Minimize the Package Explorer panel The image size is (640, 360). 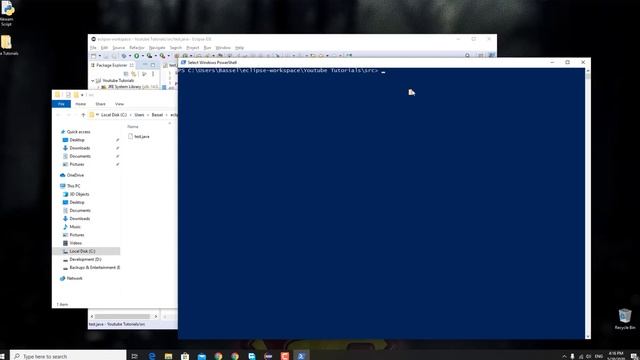pos(145,65)
